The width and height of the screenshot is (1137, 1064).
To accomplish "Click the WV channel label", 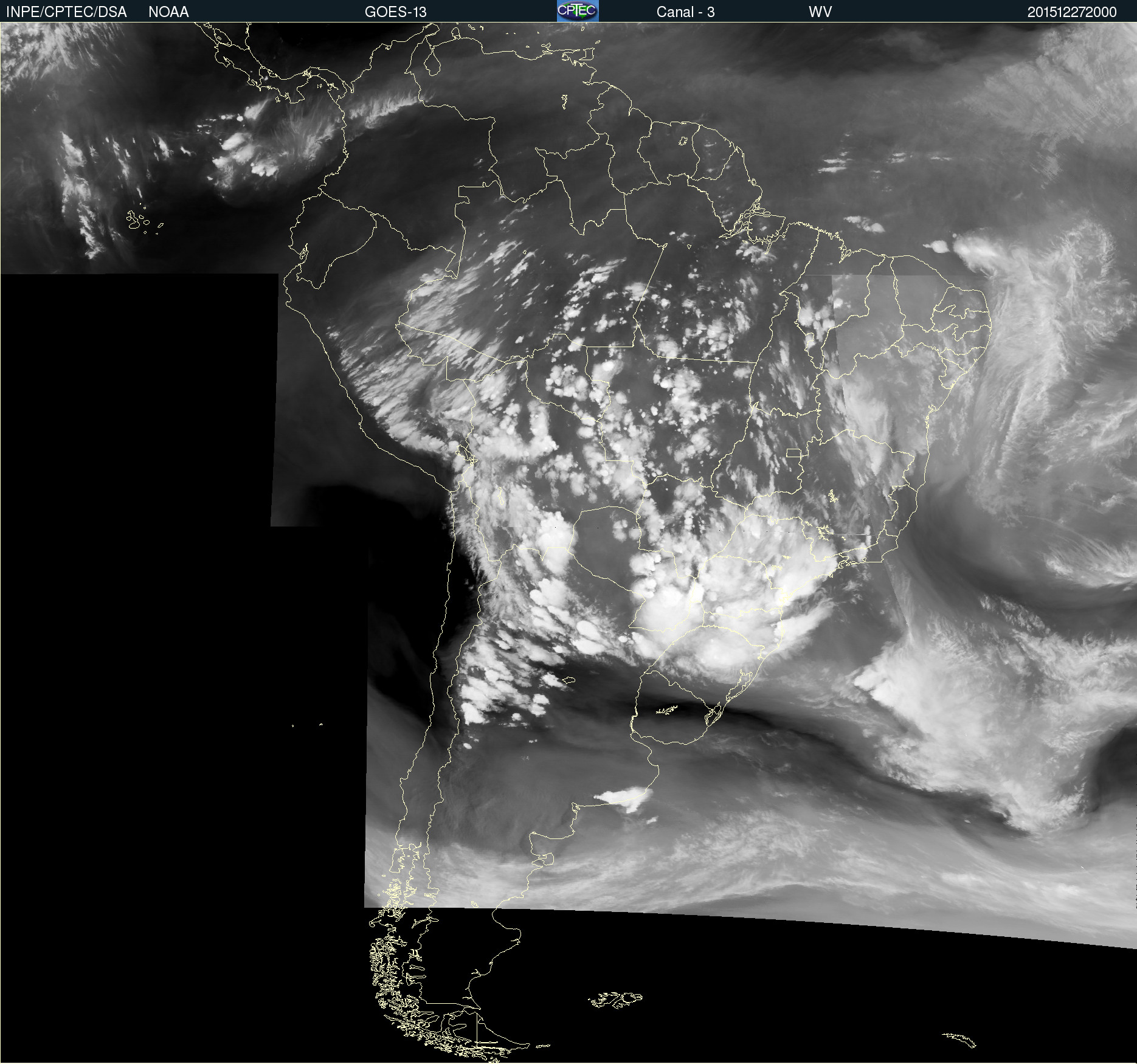I will coord(820,12).
